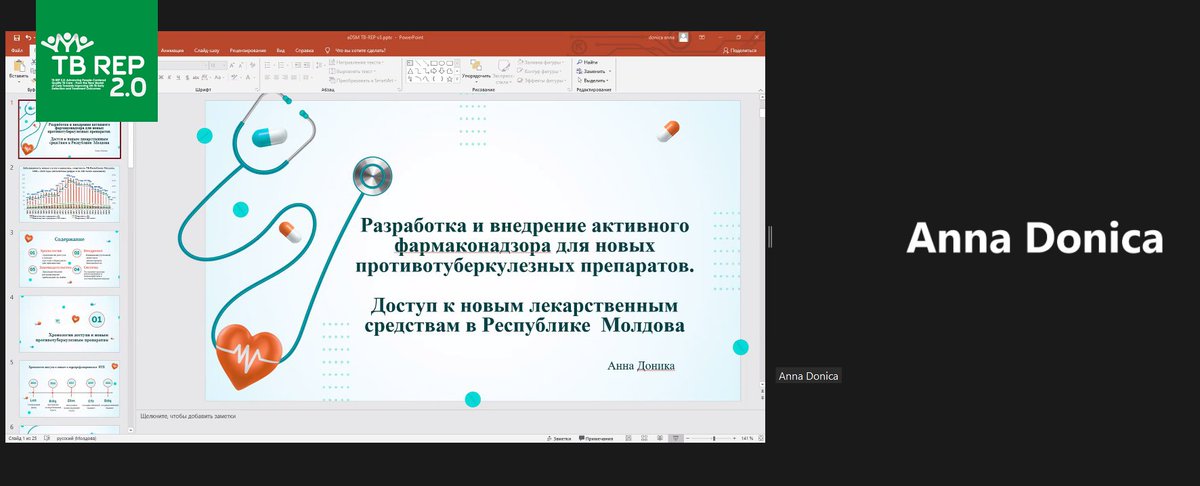Click the Normal view icon in the status bar

(628, 438)
